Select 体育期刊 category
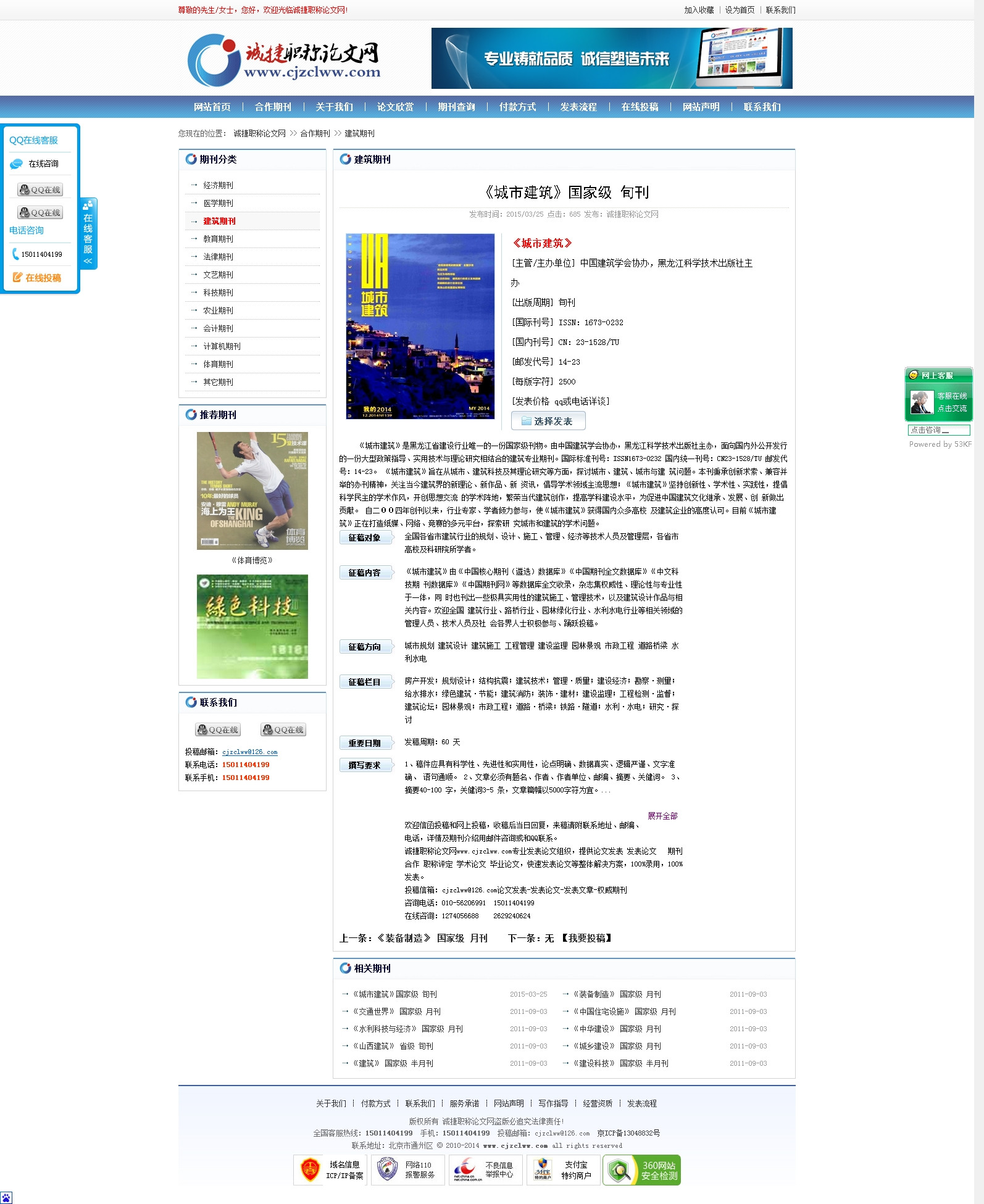 [x=218, y=364]
